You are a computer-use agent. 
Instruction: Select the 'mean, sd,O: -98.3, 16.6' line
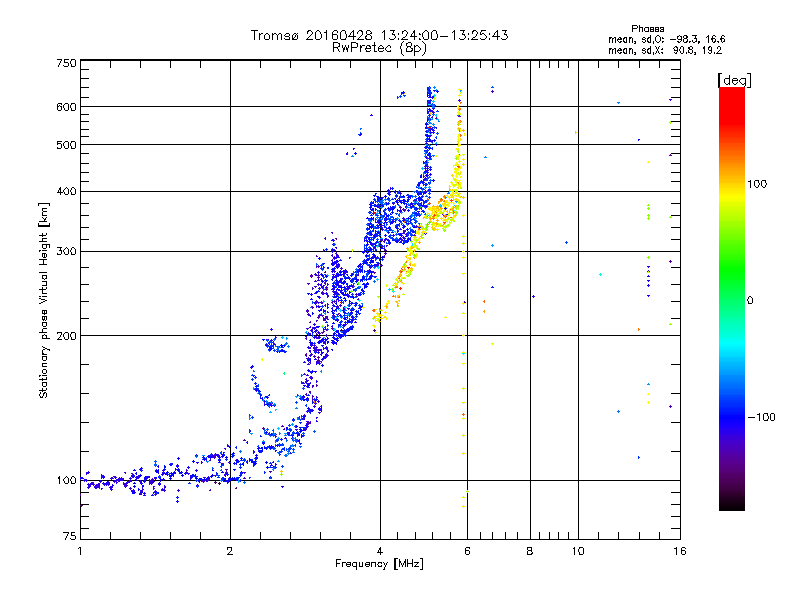pos(666,39)
